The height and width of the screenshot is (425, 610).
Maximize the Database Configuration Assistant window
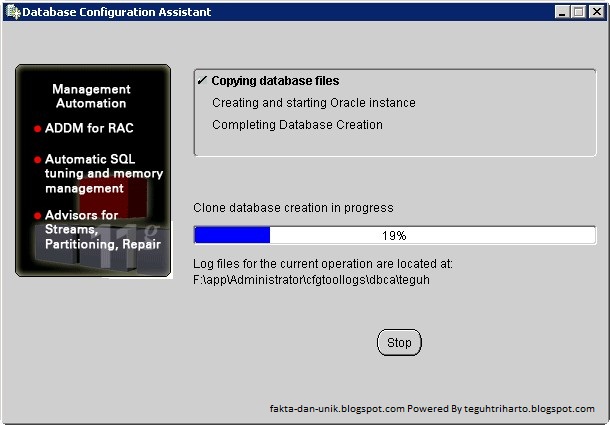(x=579, y=12)
